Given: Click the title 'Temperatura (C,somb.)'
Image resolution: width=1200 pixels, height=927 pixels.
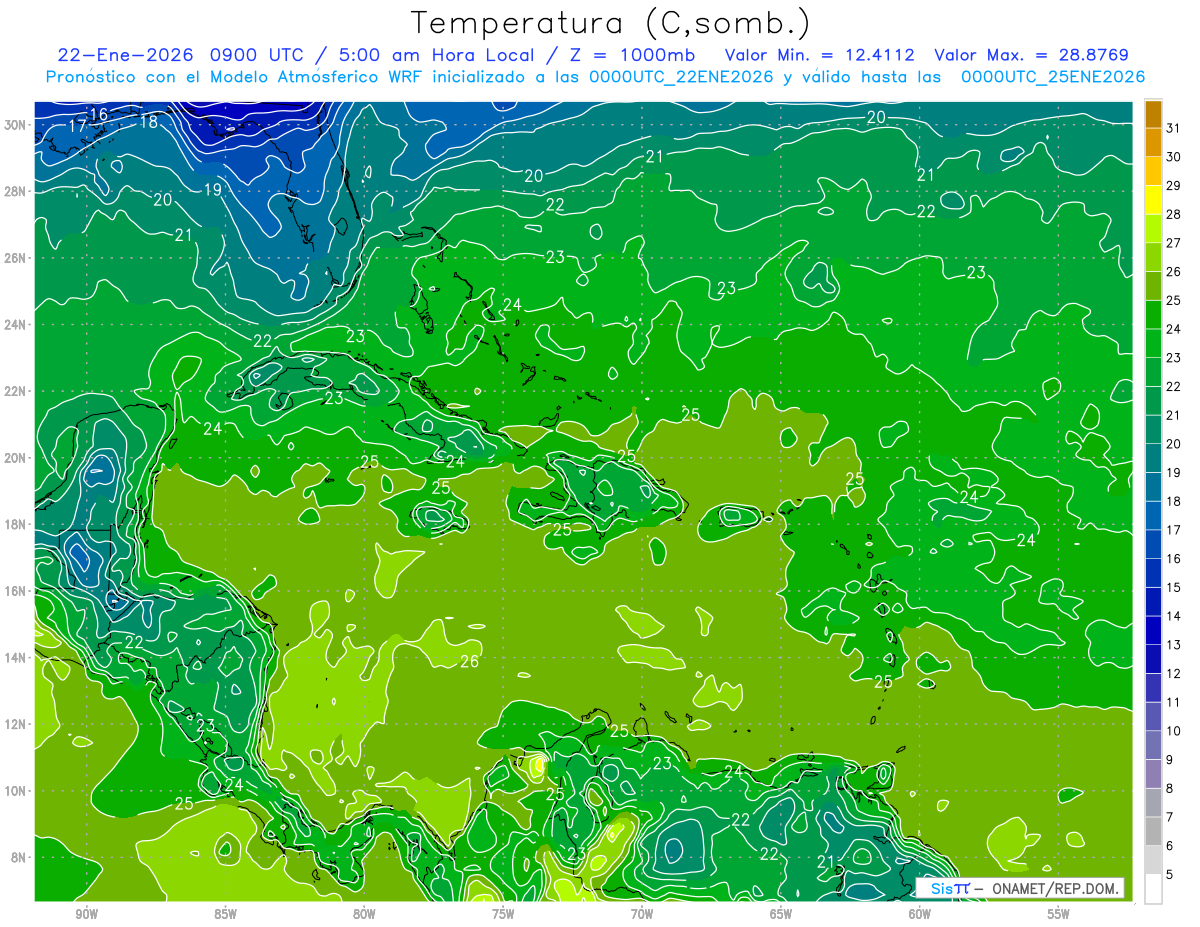Looking at the screenshot, I should click(x=611, y=23).
